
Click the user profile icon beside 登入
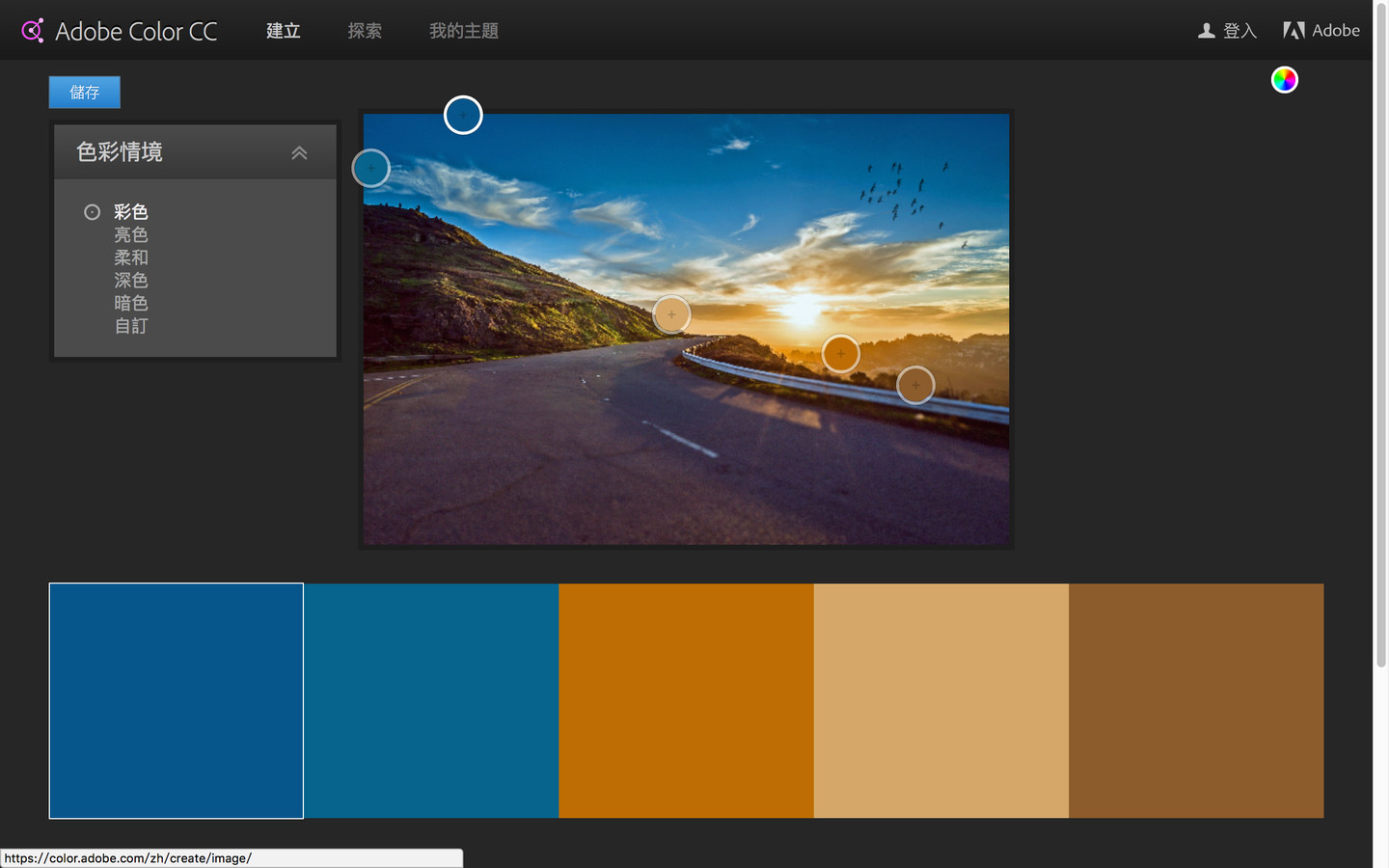click(x=1206, y=31)
